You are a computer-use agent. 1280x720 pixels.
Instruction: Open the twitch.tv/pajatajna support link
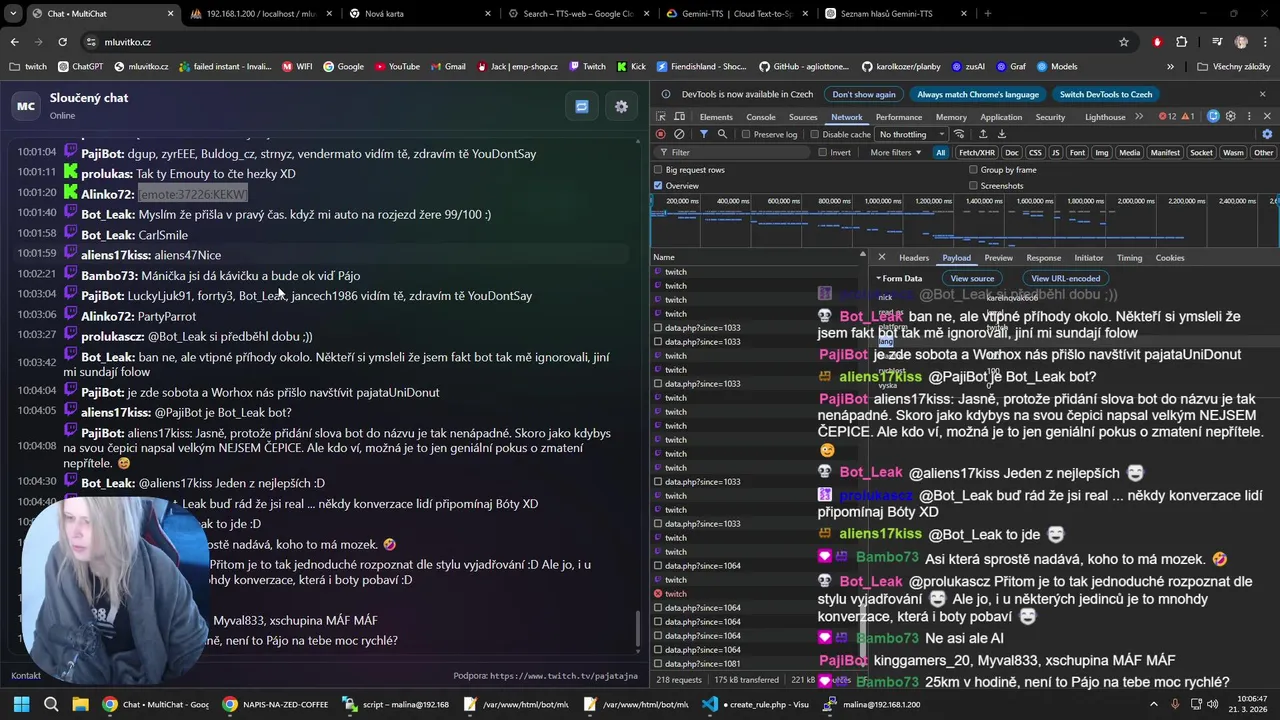(x=564, y=676)
